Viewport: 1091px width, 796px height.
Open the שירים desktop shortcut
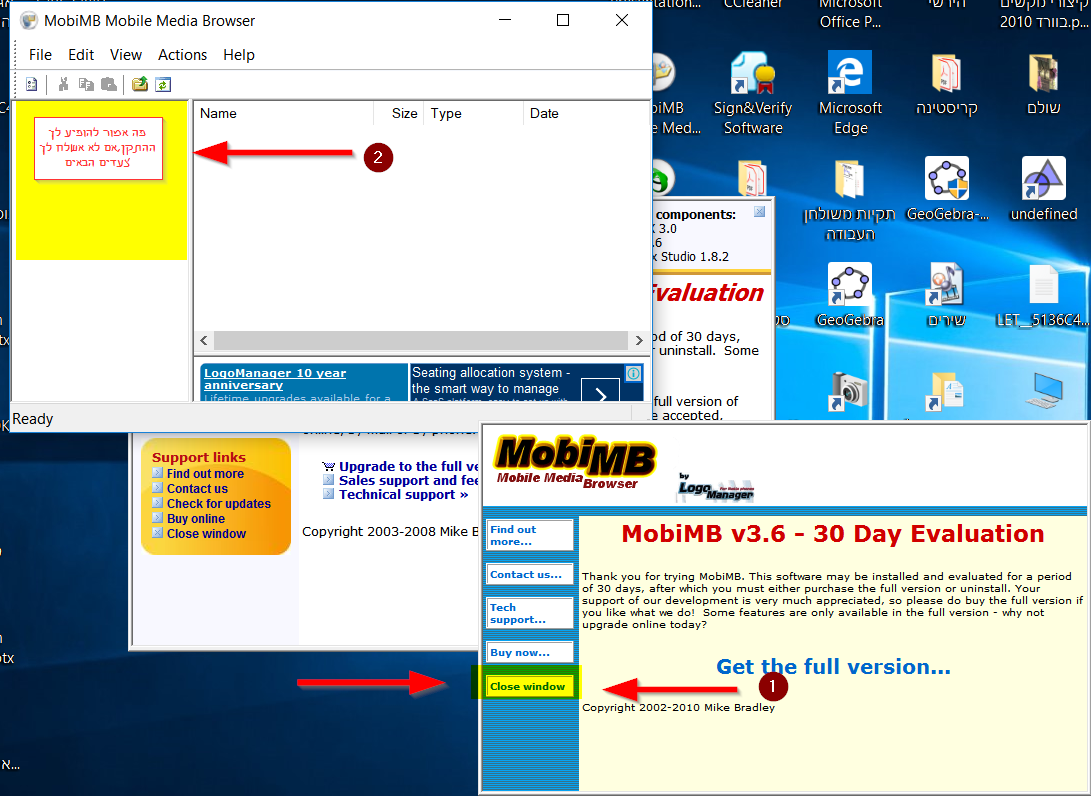tap(946, 295)
